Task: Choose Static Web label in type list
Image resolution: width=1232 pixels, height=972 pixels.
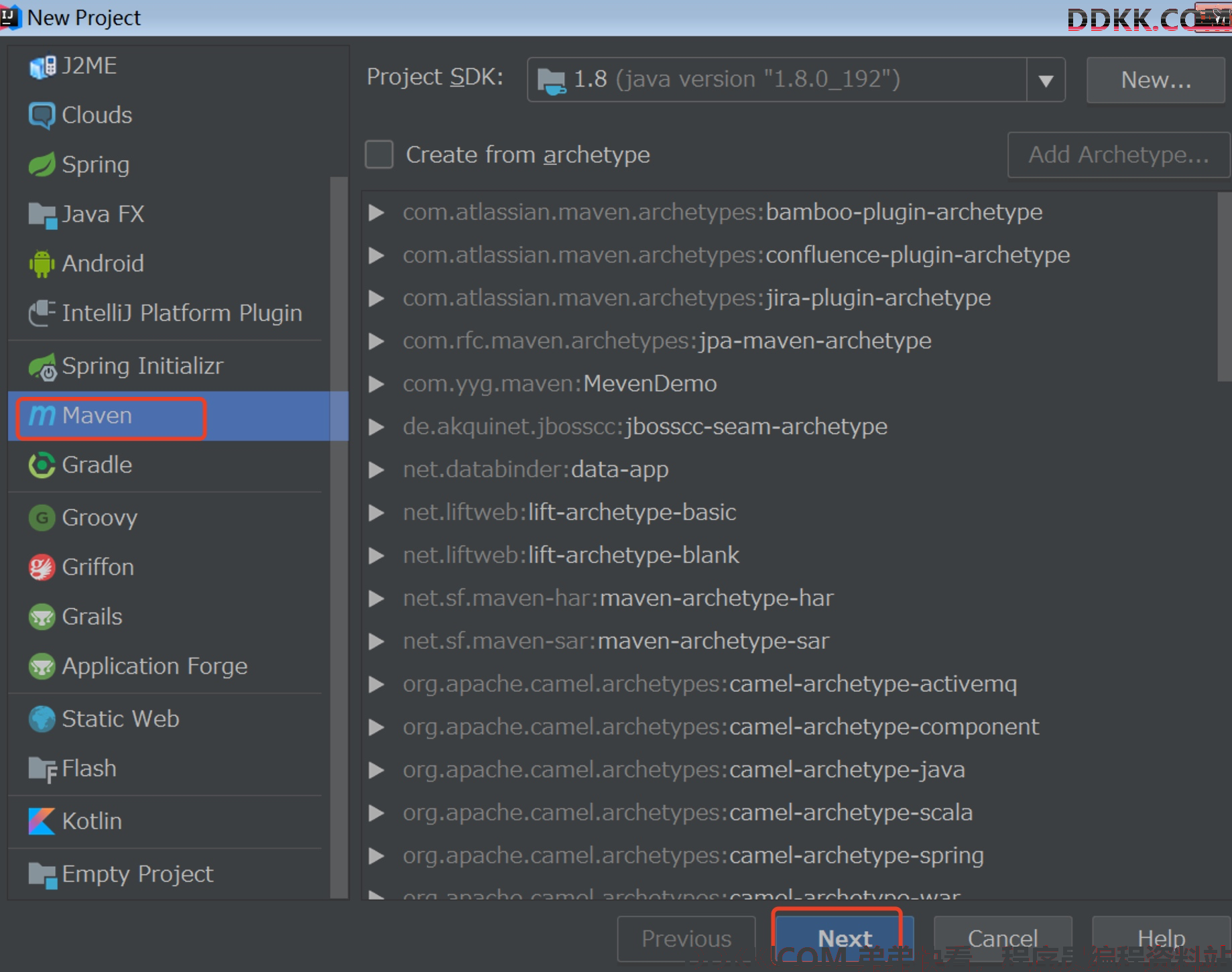Action: click(x=121, y=719)
